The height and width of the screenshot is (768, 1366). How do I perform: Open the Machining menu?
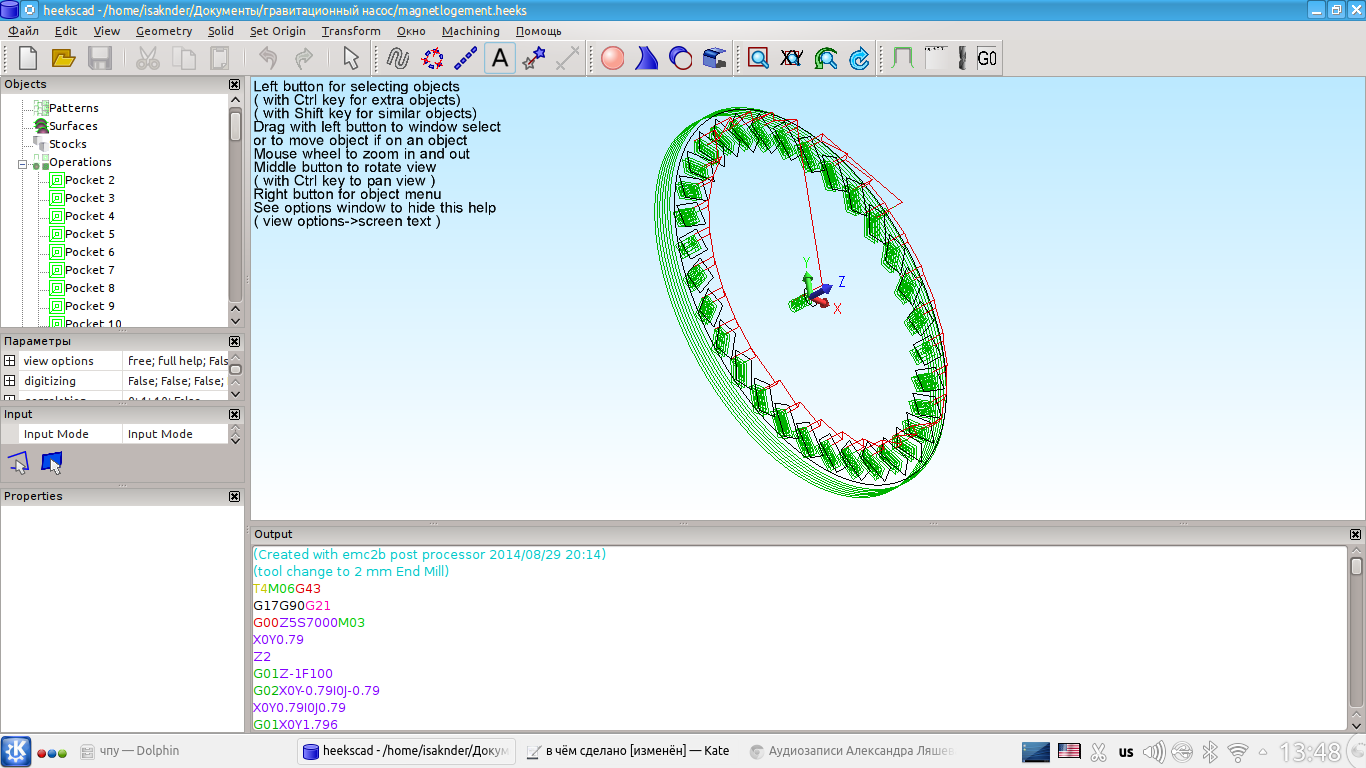pyautogui.click(x=470, y=31)
